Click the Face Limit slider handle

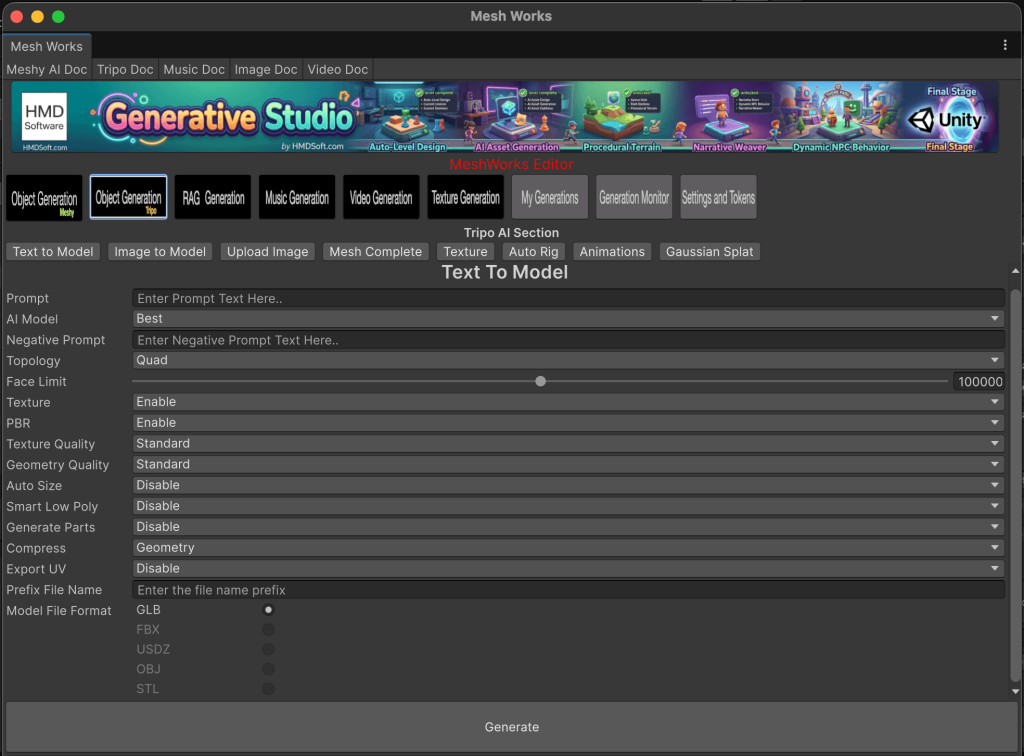click(x=541, y=381)
